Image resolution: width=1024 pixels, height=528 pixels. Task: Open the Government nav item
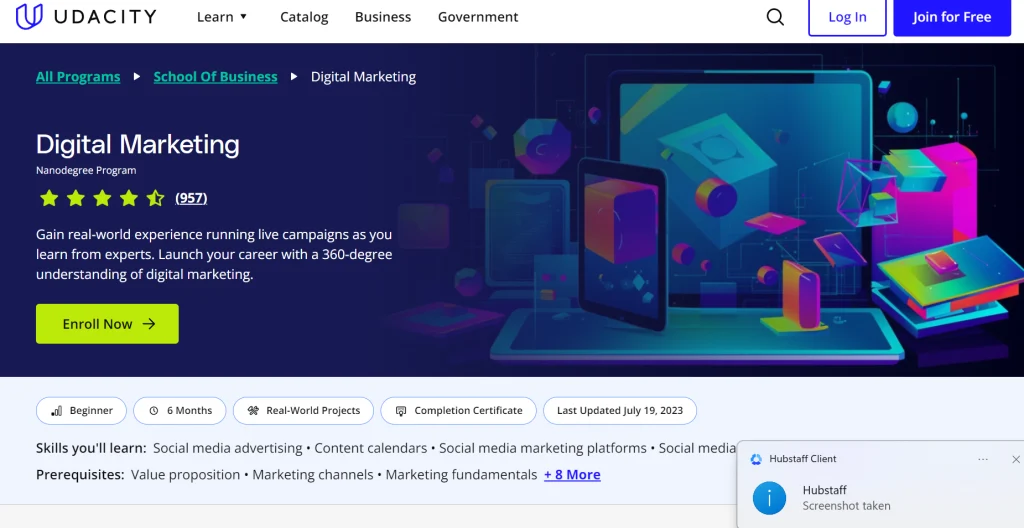(478, 17)
